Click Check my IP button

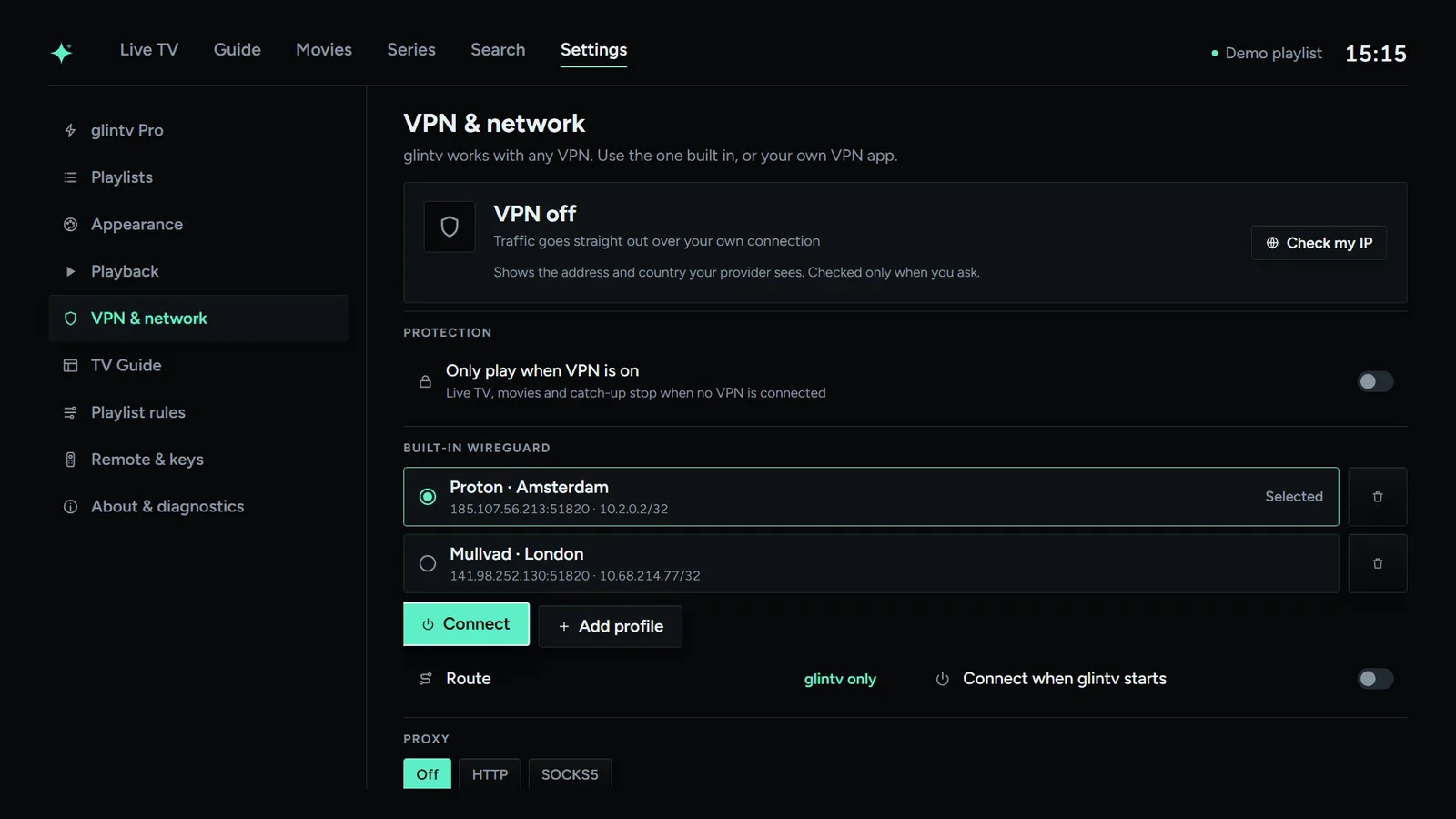(x=1319, y=243)
